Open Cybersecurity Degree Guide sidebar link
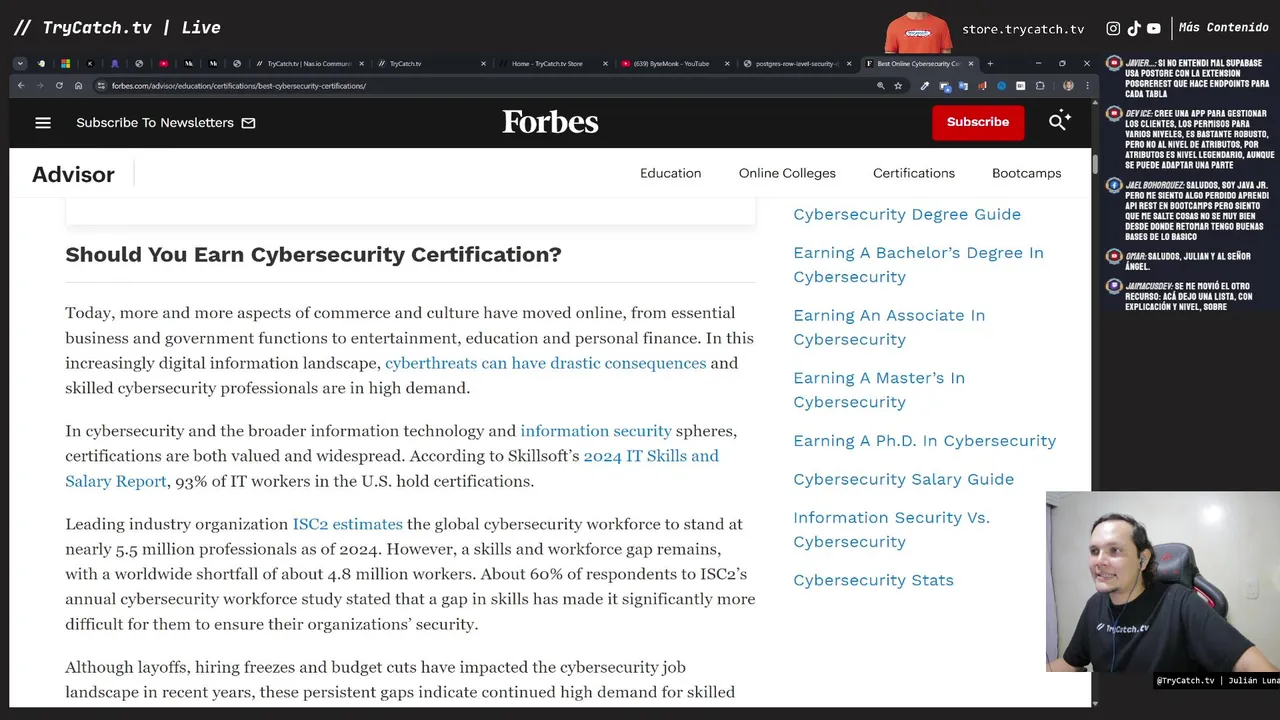This screenshot has width=1280, height=720. point(907,214)
